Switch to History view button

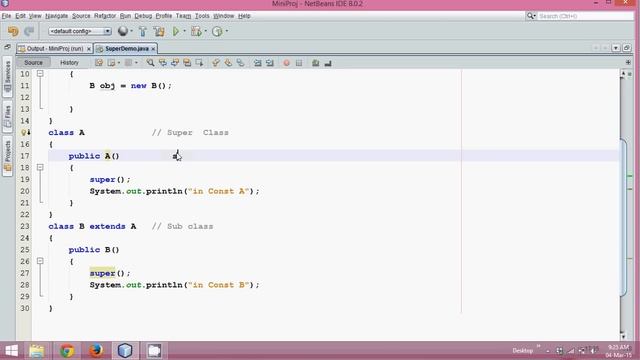point(69,62)
